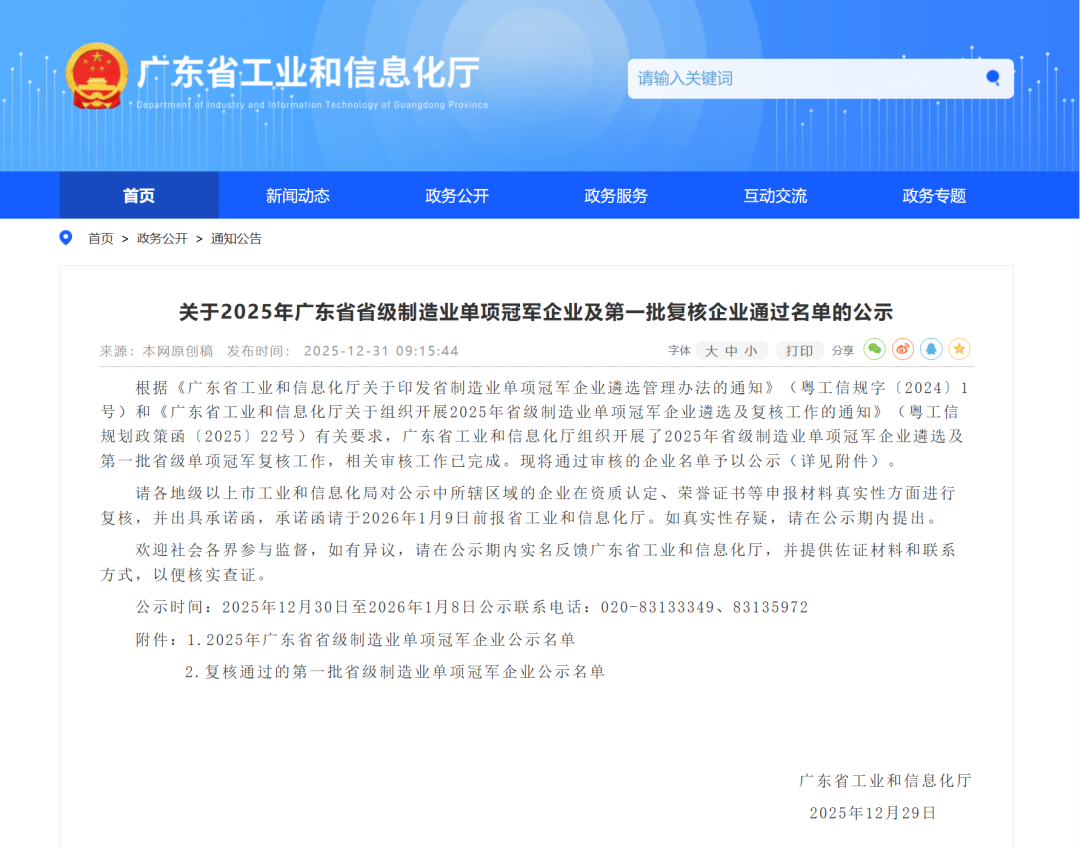Screen dimensions: 1080x848
Task: Open the 互动交流 navigation menu
Action: point(775,196)
